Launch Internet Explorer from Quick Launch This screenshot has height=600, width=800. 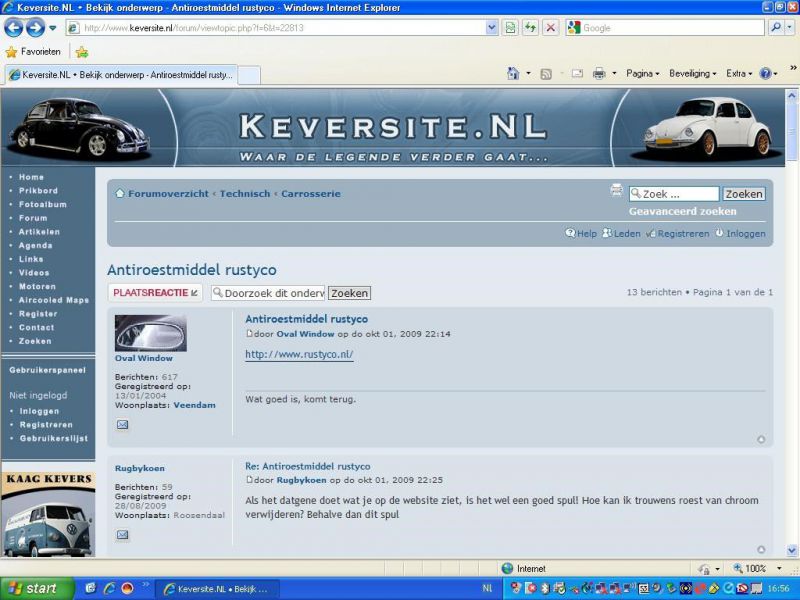click(109, 589)
